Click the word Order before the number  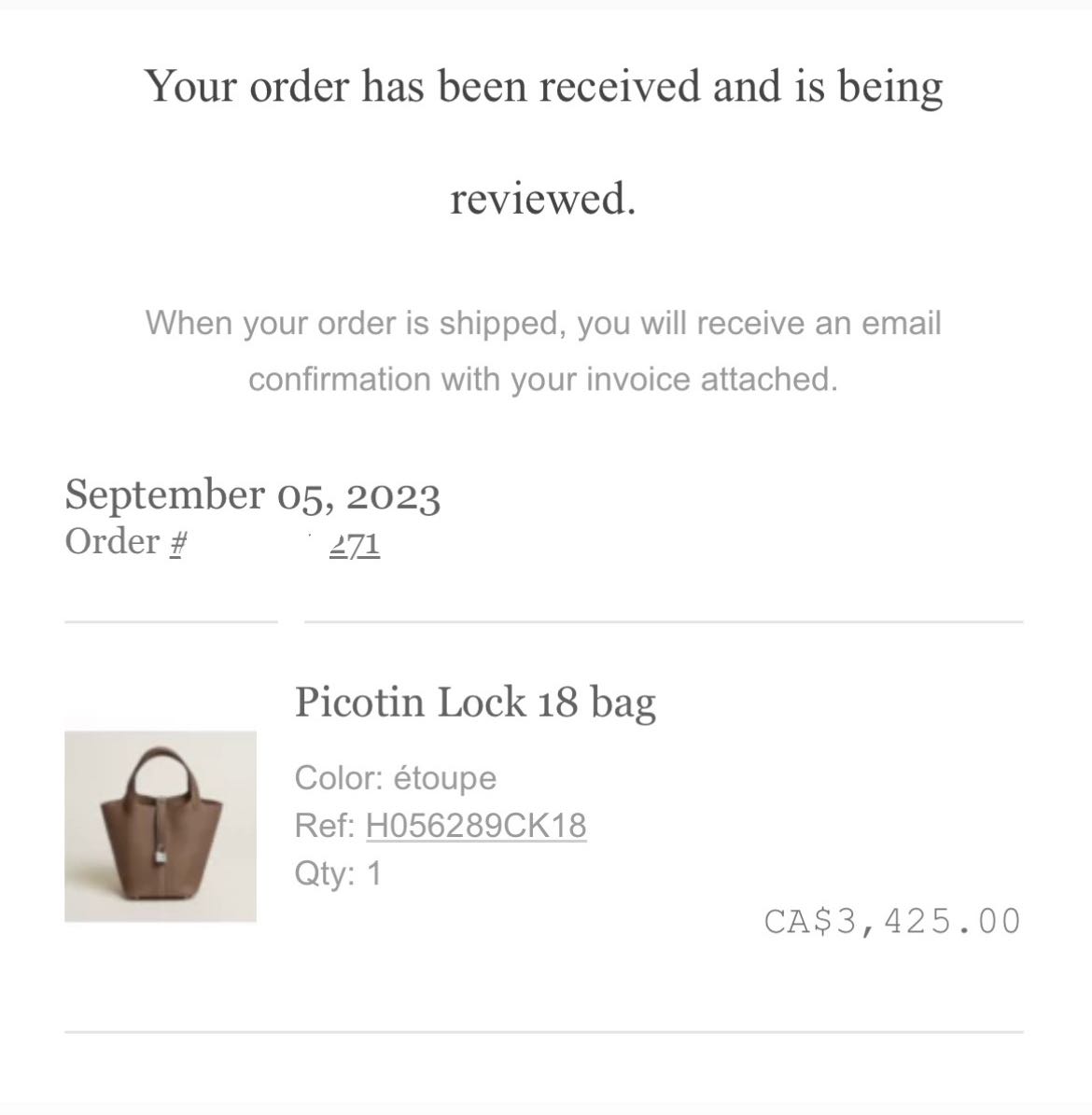(112, 542)
